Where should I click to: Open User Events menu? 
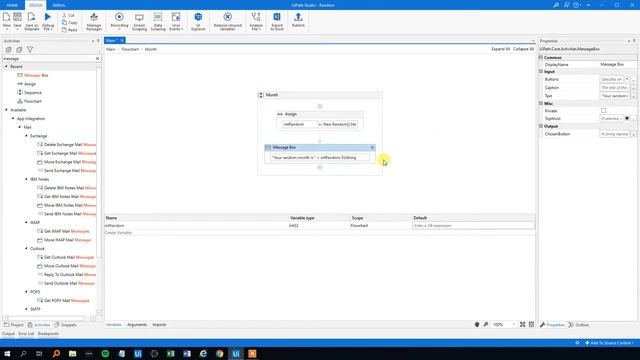click(176, 21)
